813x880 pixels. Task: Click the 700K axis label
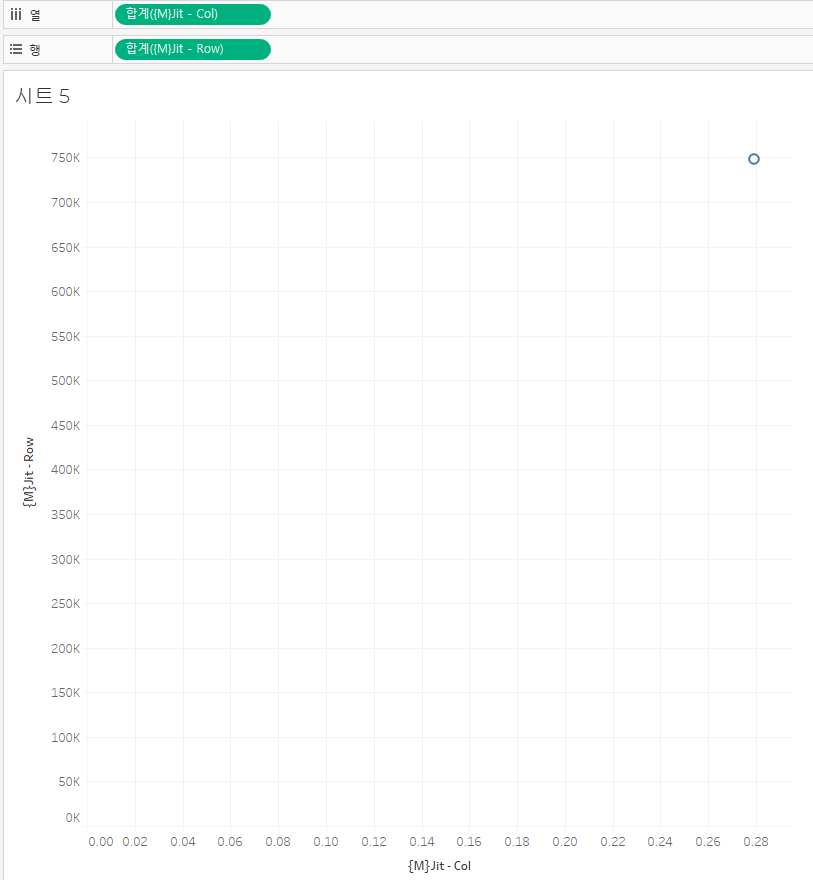66,203
